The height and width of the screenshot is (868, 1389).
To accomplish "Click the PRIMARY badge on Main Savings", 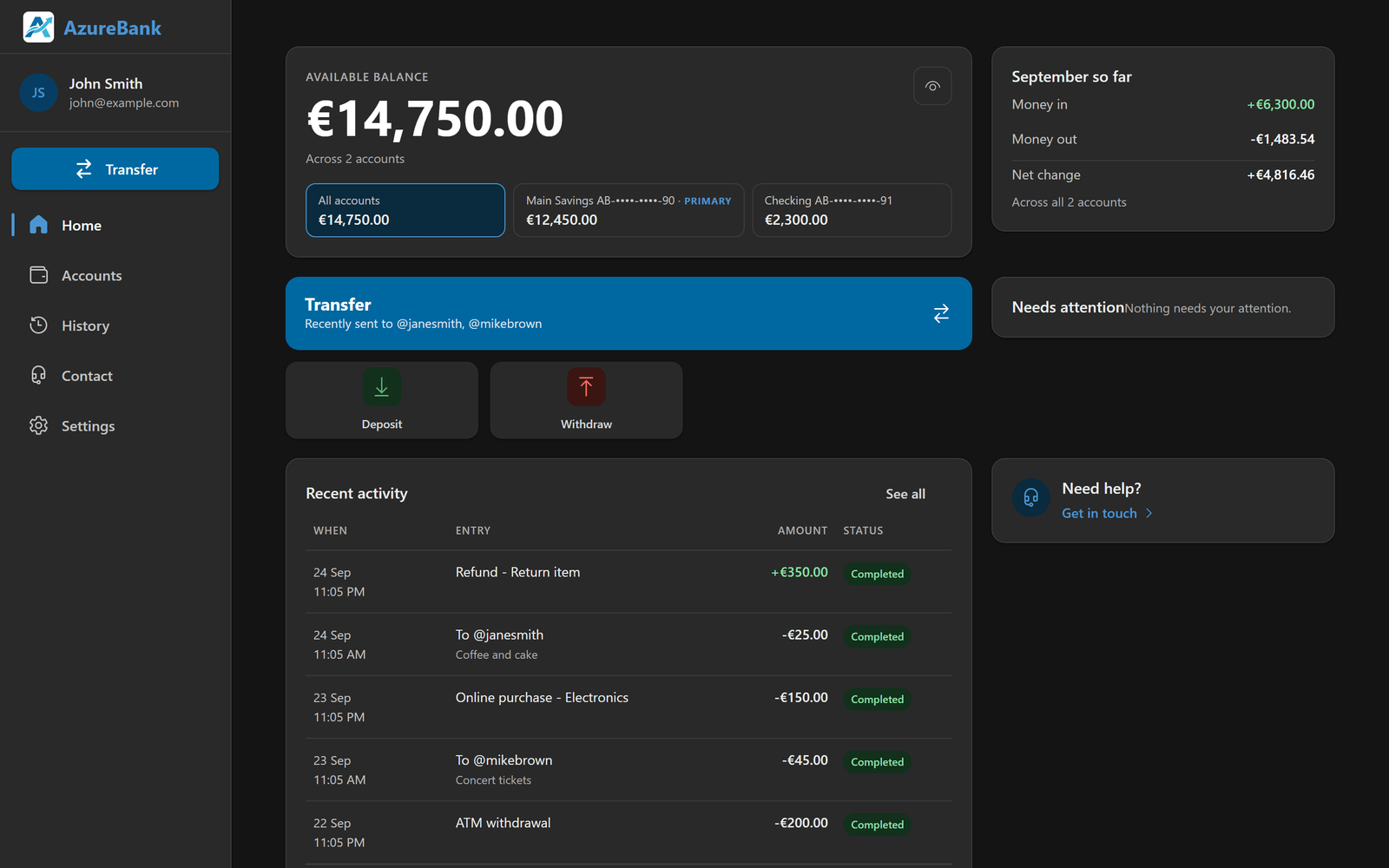I will (x=708, y=201).
